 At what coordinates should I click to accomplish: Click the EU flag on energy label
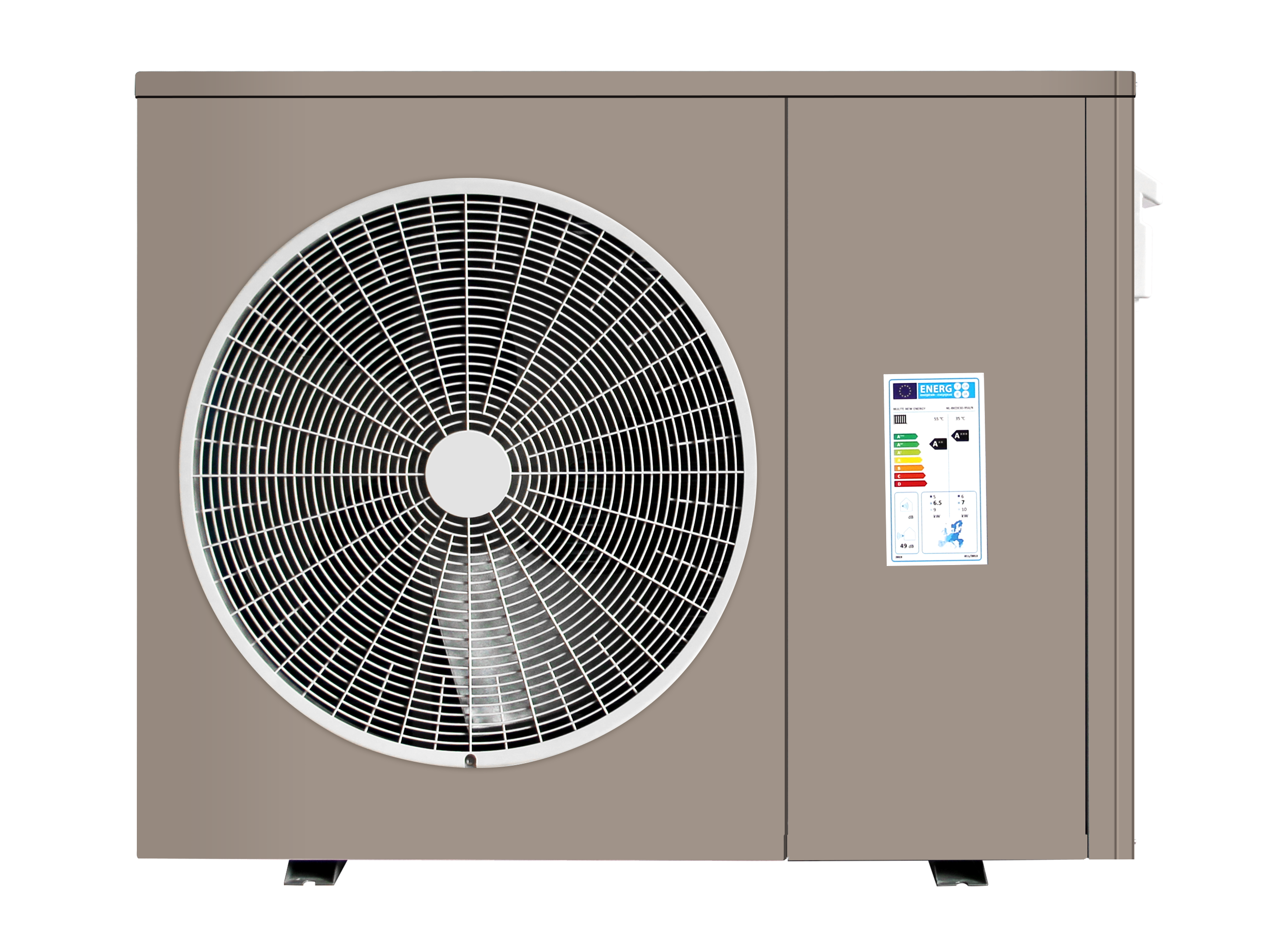[905, 391]
